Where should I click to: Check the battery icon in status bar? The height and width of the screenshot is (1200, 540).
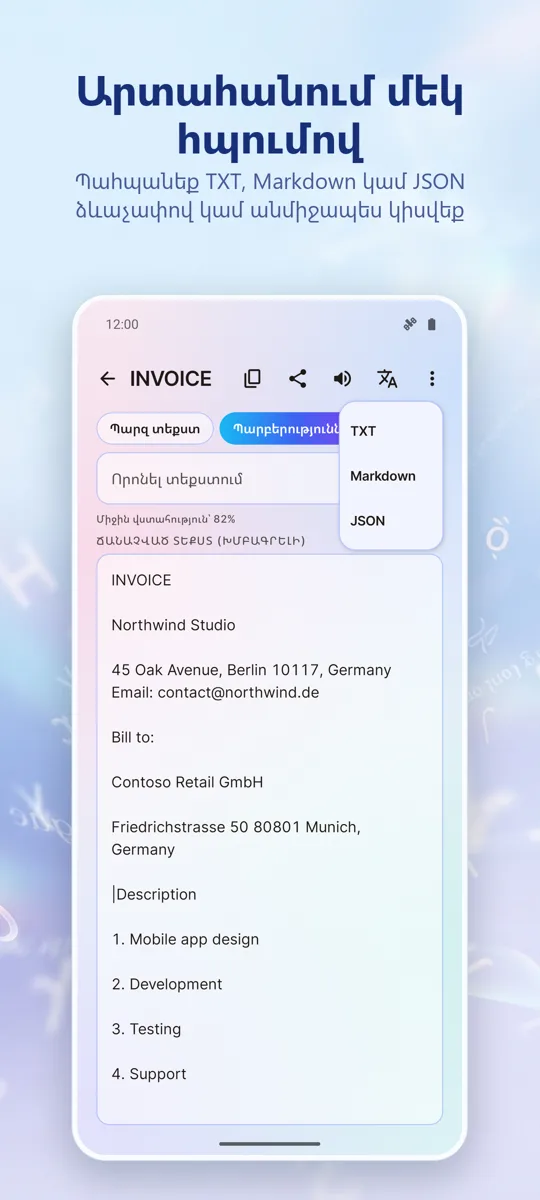[x=432, y=324]
